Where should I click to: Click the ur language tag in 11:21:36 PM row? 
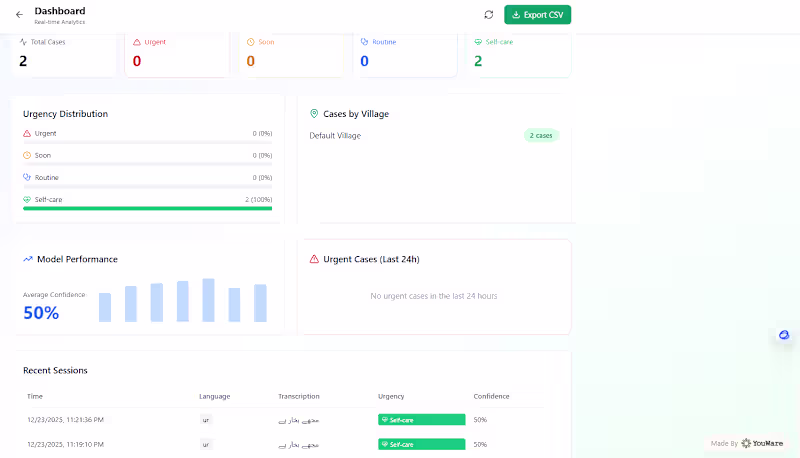[206, 420]
